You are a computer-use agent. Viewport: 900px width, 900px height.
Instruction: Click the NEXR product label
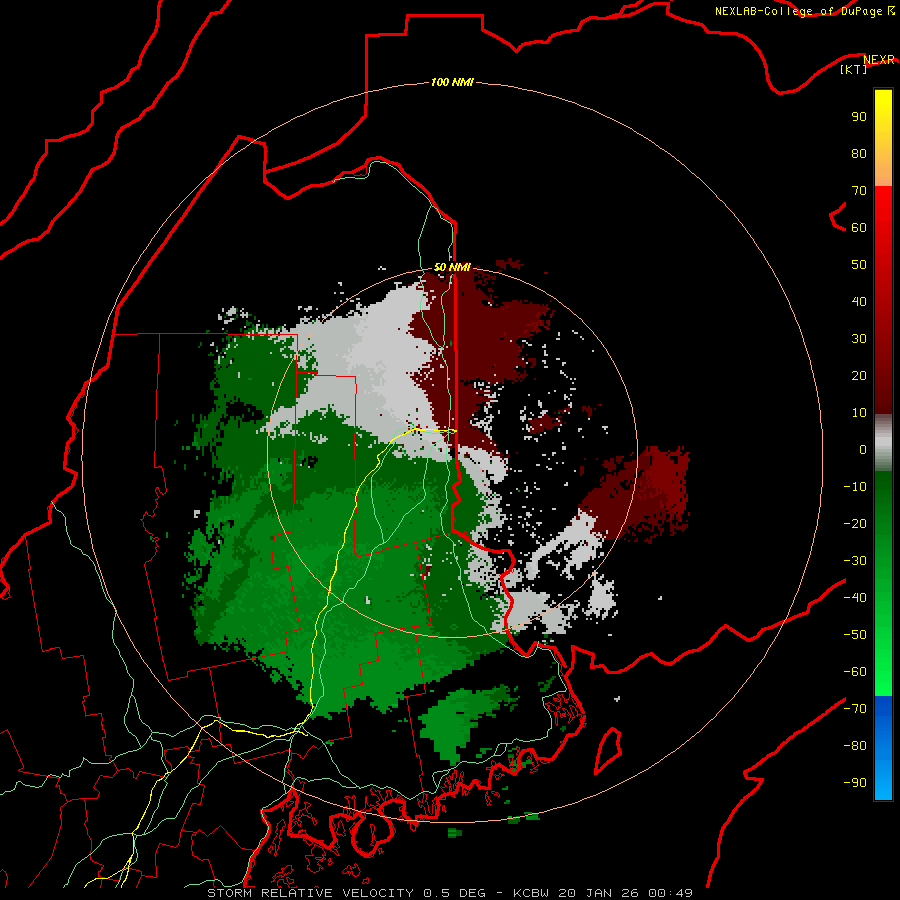click(x=879, y=59)
